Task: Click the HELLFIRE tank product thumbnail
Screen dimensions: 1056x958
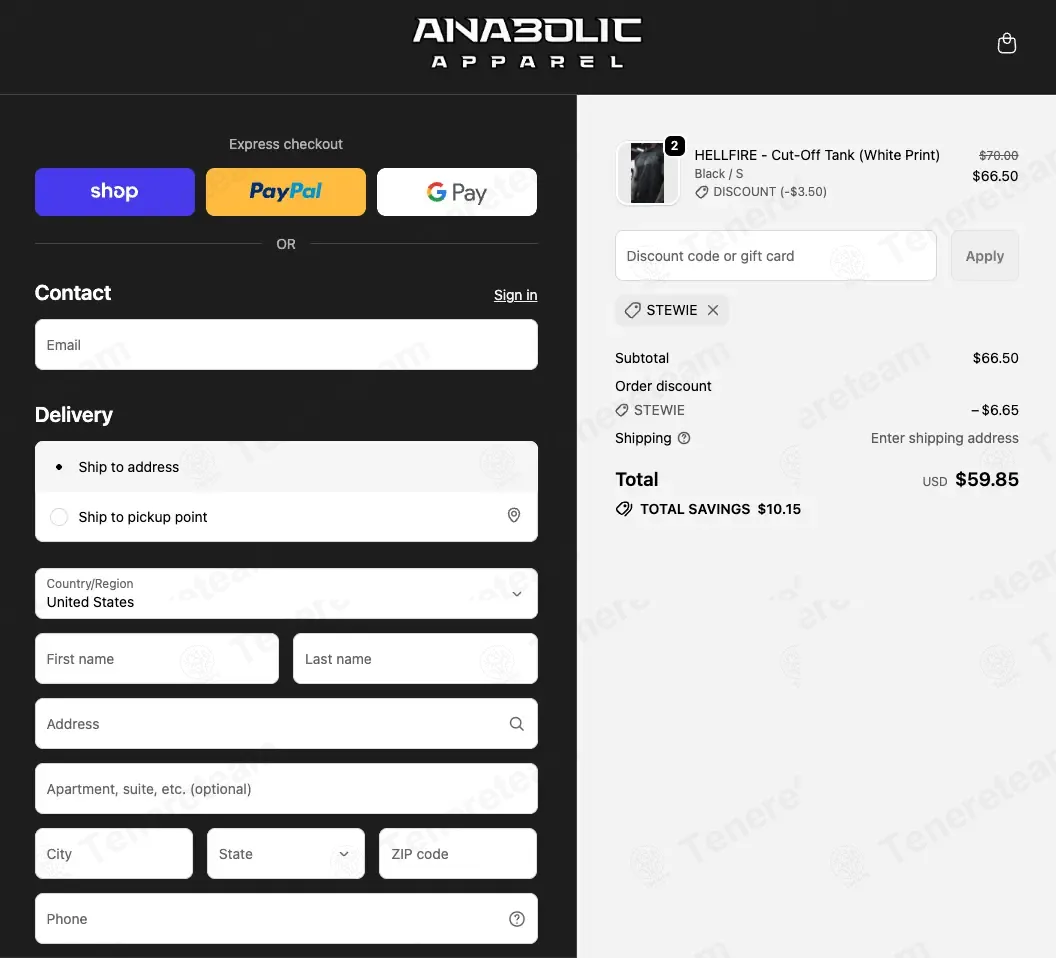Action: tap(647, 173)
